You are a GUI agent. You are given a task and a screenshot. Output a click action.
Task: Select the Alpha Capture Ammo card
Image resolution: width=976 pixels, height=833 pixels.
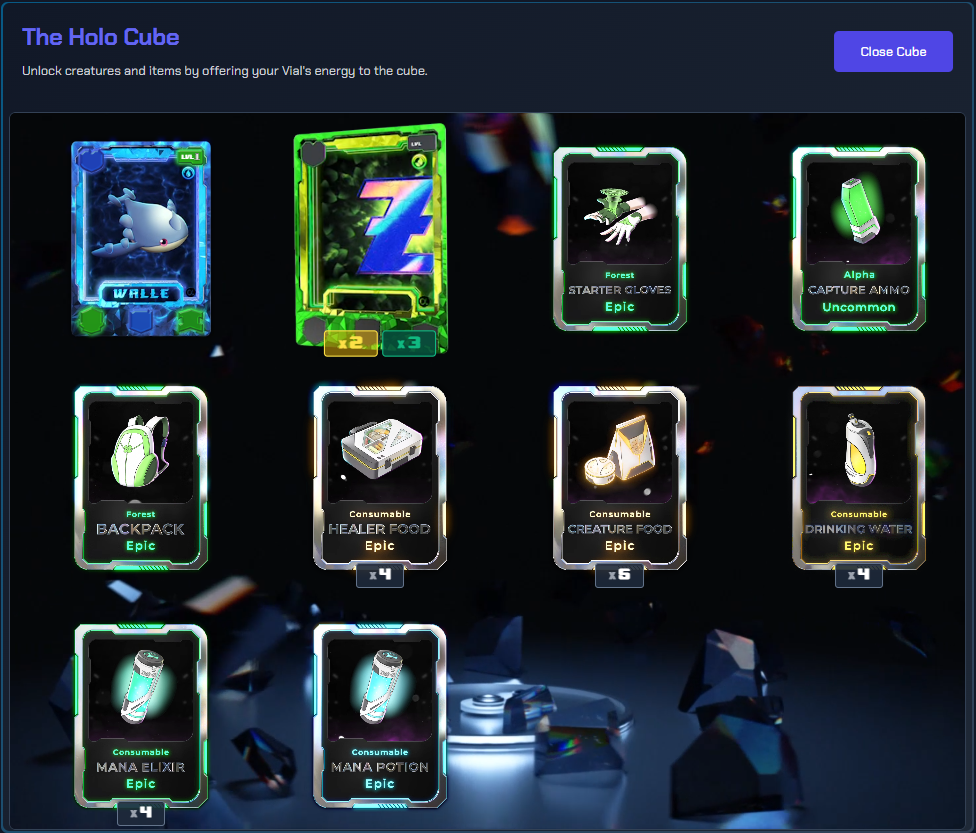coord(858,238)
